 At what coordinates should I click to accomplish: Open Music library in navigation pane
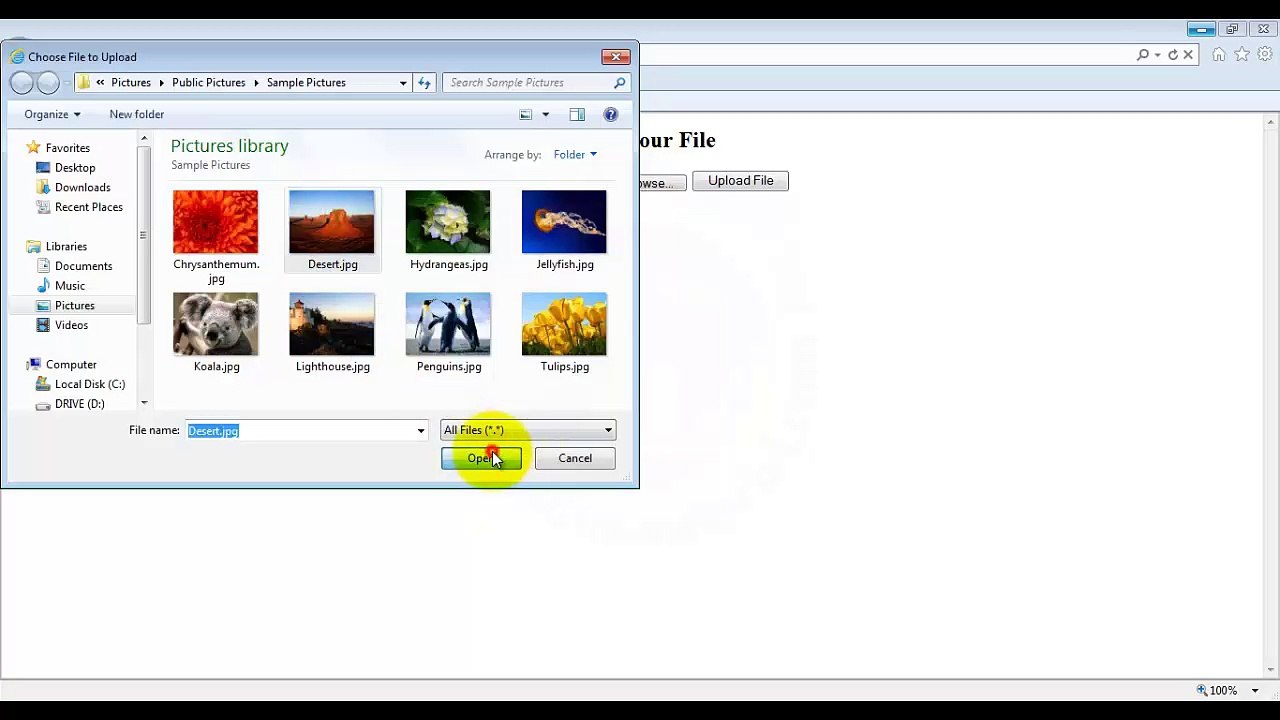[69, 286]
